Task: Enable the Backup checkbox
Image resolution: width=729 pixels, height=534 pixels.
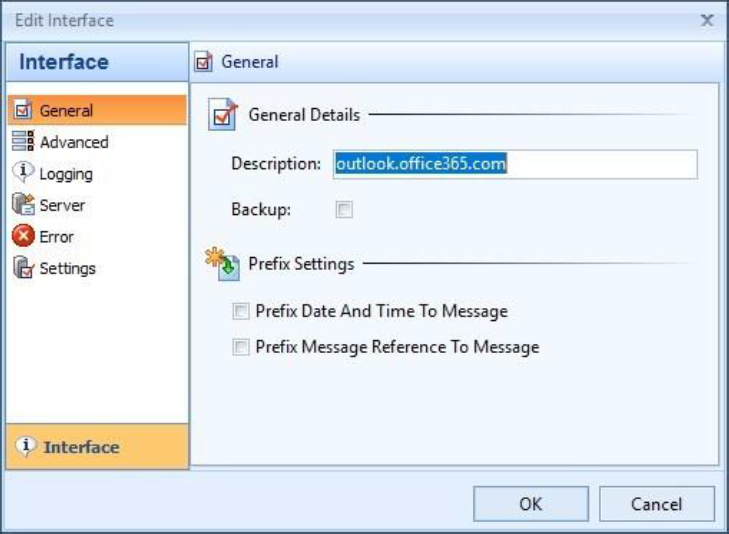Action: tap(344, 210)
